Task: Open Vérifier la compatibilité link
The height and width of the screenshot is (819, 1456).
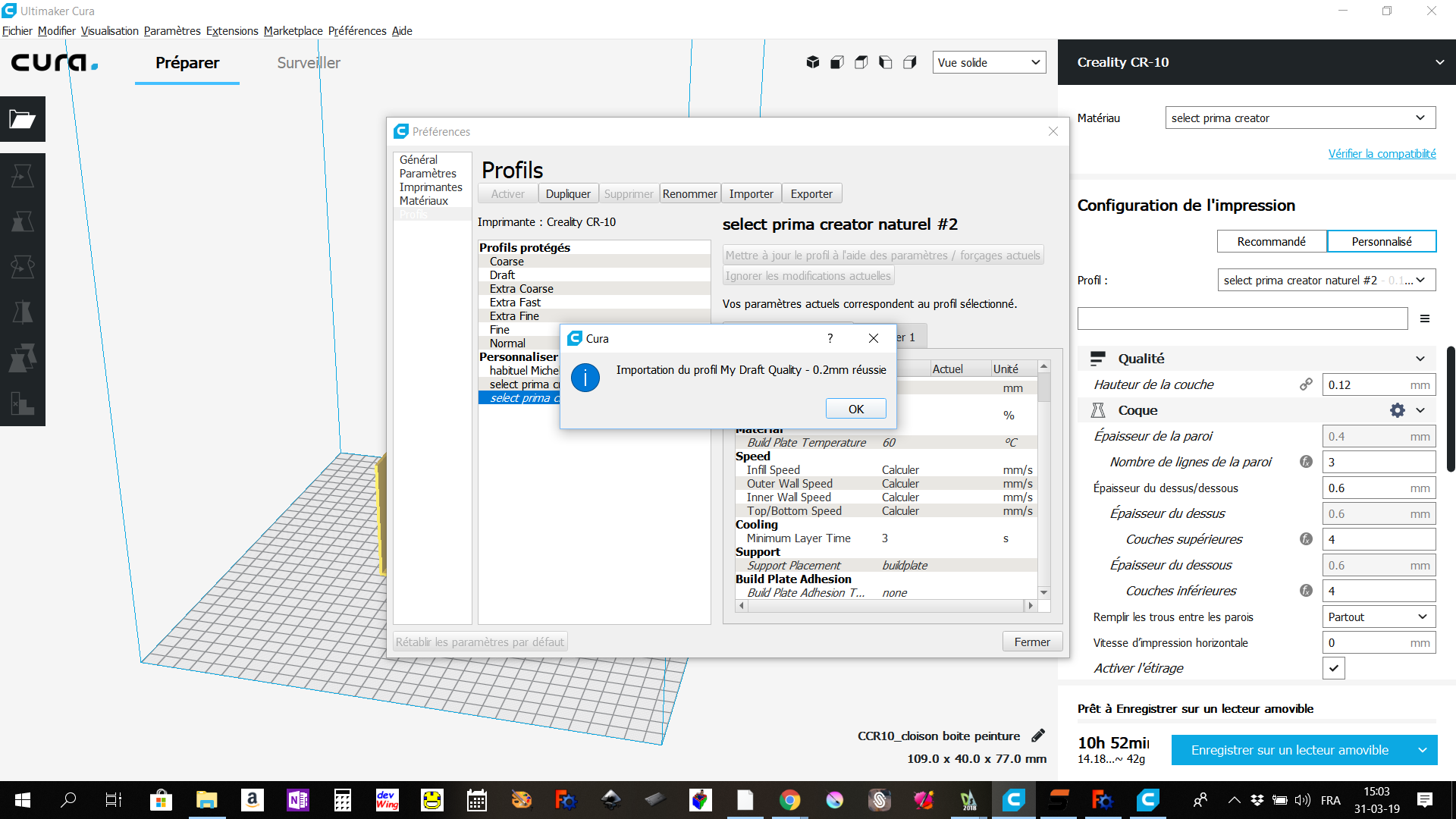Action: click(x=1382, y=153)
